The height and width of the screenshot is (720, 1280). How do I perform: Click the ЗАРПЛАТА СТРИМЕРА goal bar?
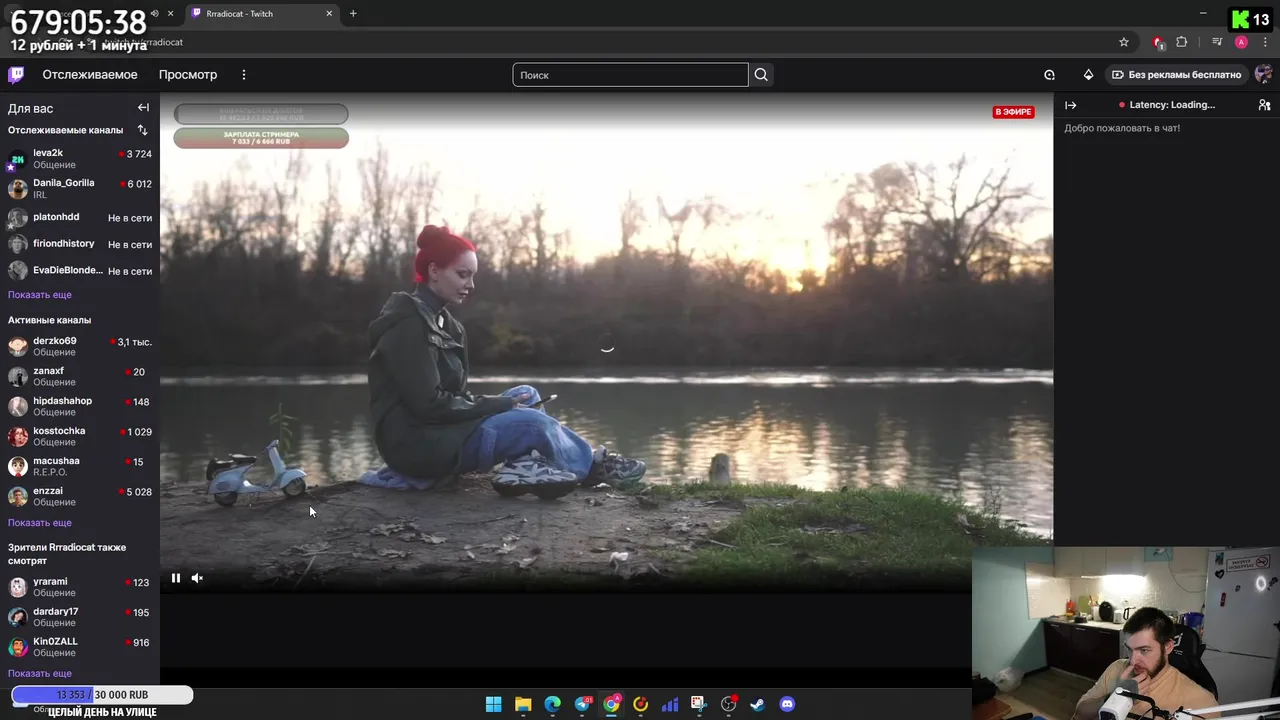pos(261,138)
